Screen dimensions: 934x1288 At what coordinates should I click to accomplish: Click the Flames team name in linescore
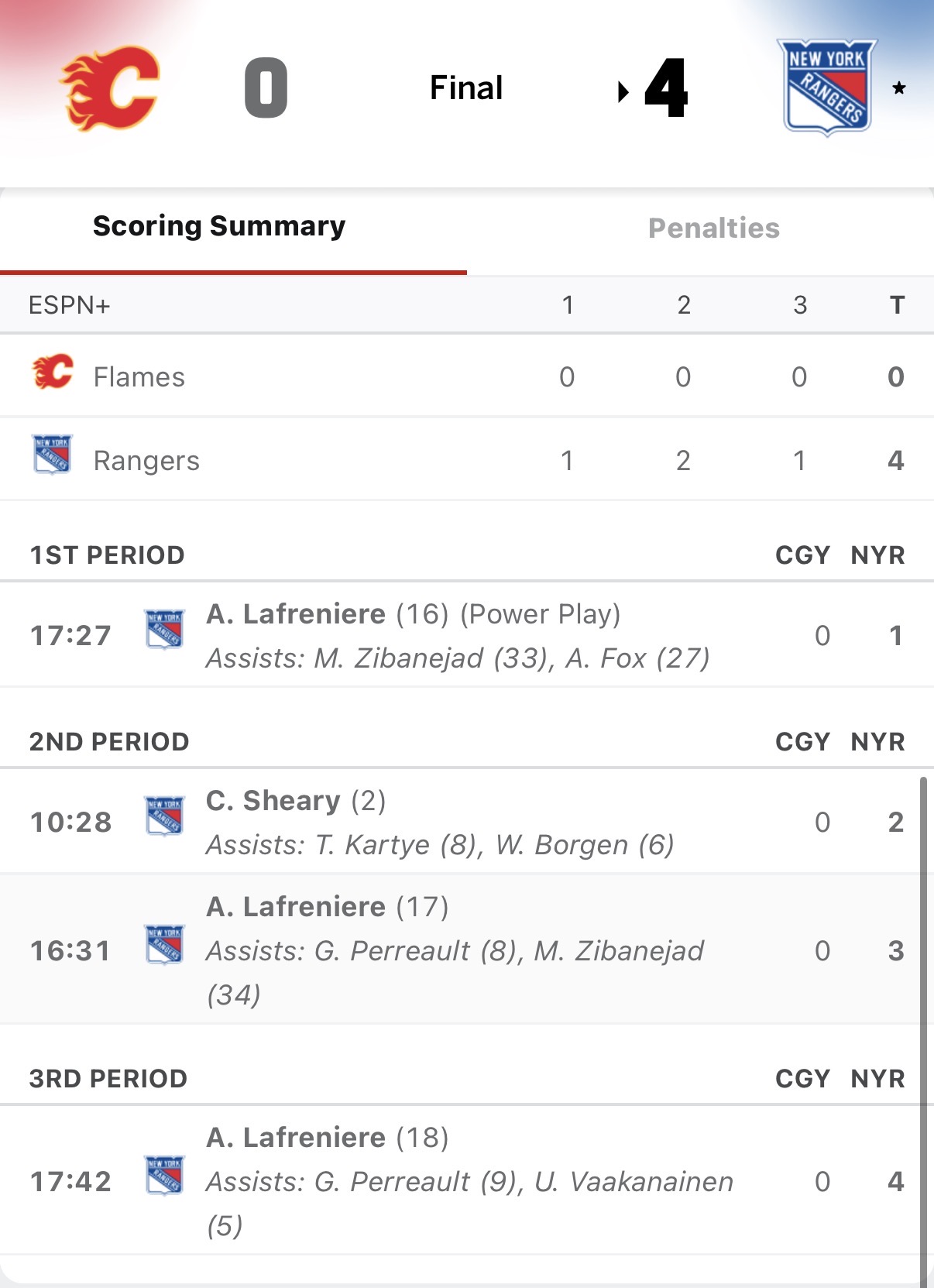pos(139,377)
